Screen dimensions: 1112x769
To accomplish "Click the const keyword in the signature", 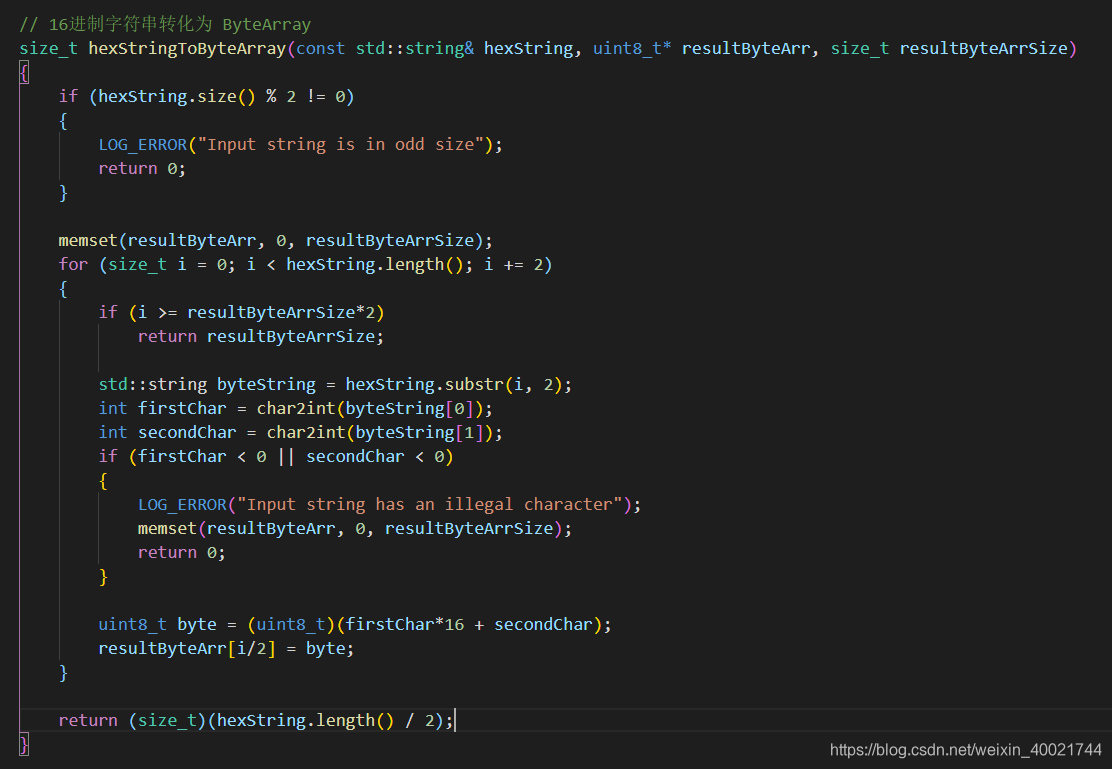I will point(321,48).
